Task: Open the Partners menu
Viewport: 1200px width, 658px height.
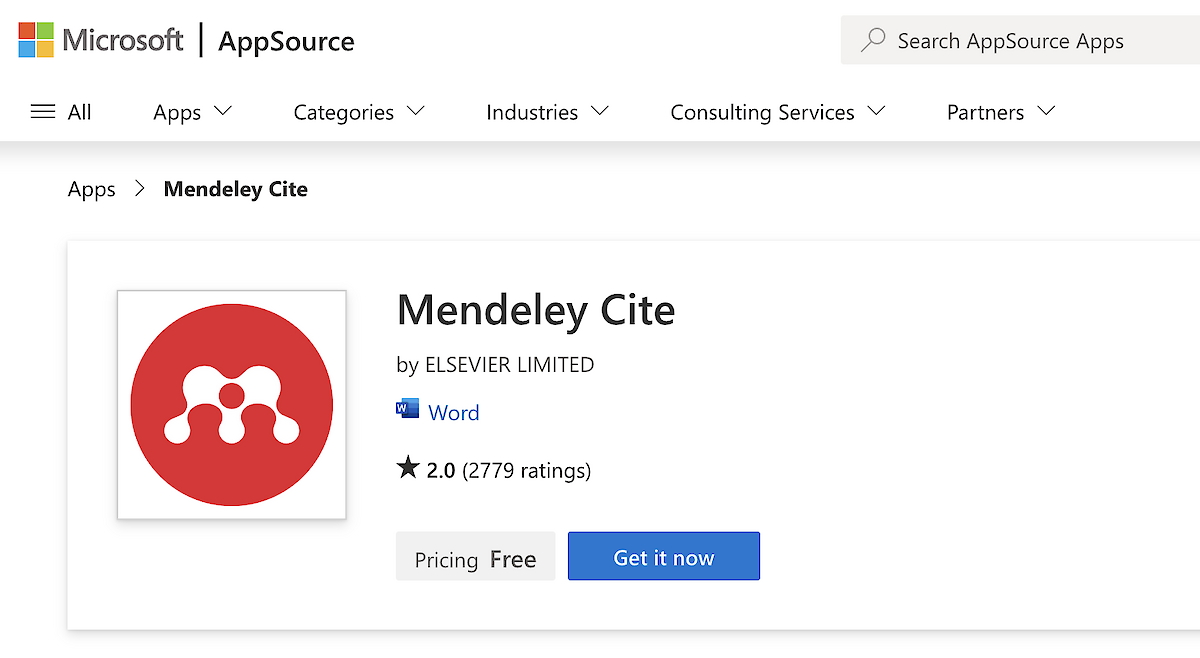Action: tap(1000, 112)
